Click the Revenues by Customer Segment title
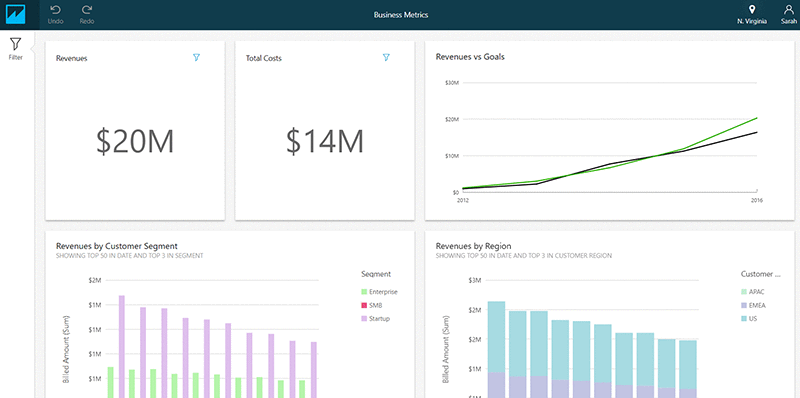This screenshot has height=398, width=800. coord(117,246)
